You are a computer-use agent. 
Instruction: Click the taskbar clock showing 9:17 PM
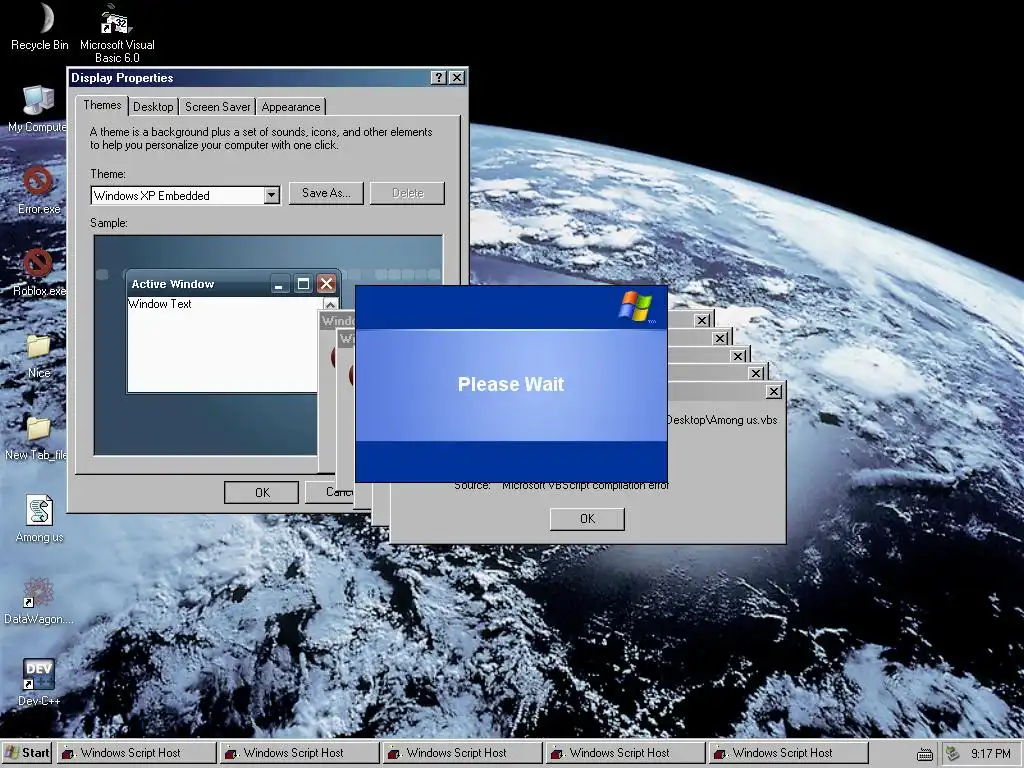pyautogui.click(x=990, y=754)
